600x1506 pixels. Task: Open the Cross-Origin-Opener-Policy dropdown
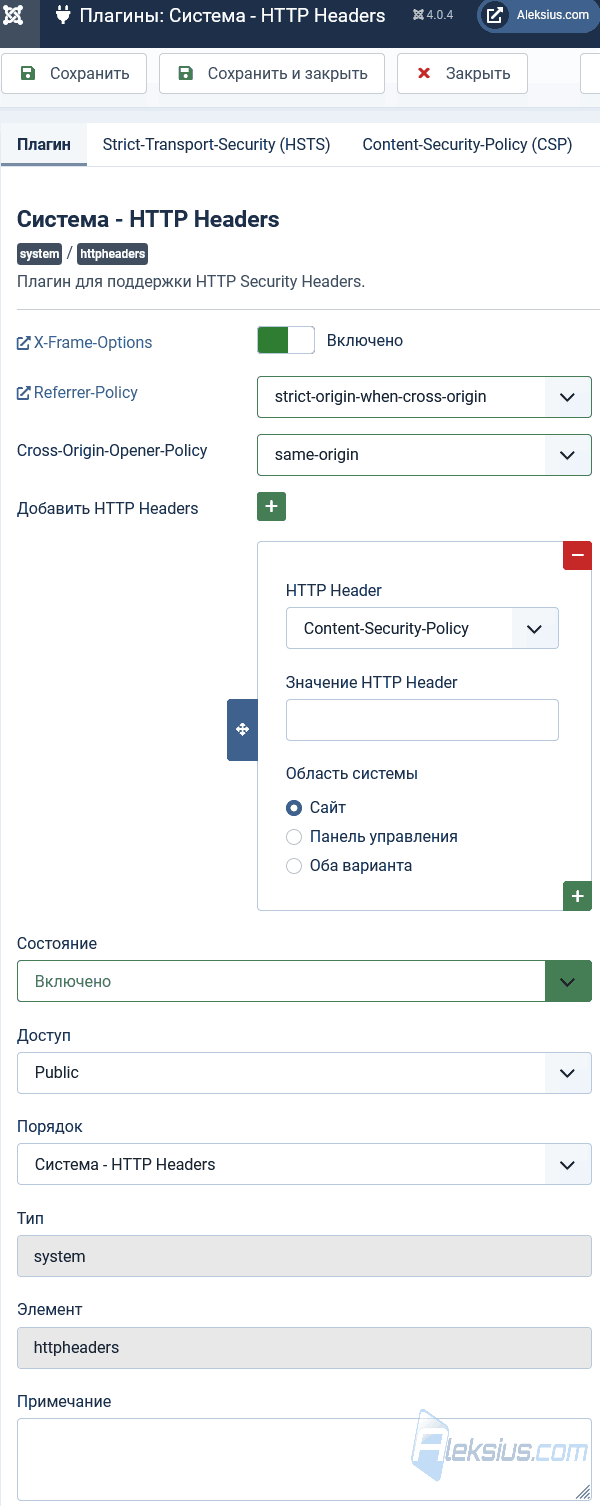point(424,455)
